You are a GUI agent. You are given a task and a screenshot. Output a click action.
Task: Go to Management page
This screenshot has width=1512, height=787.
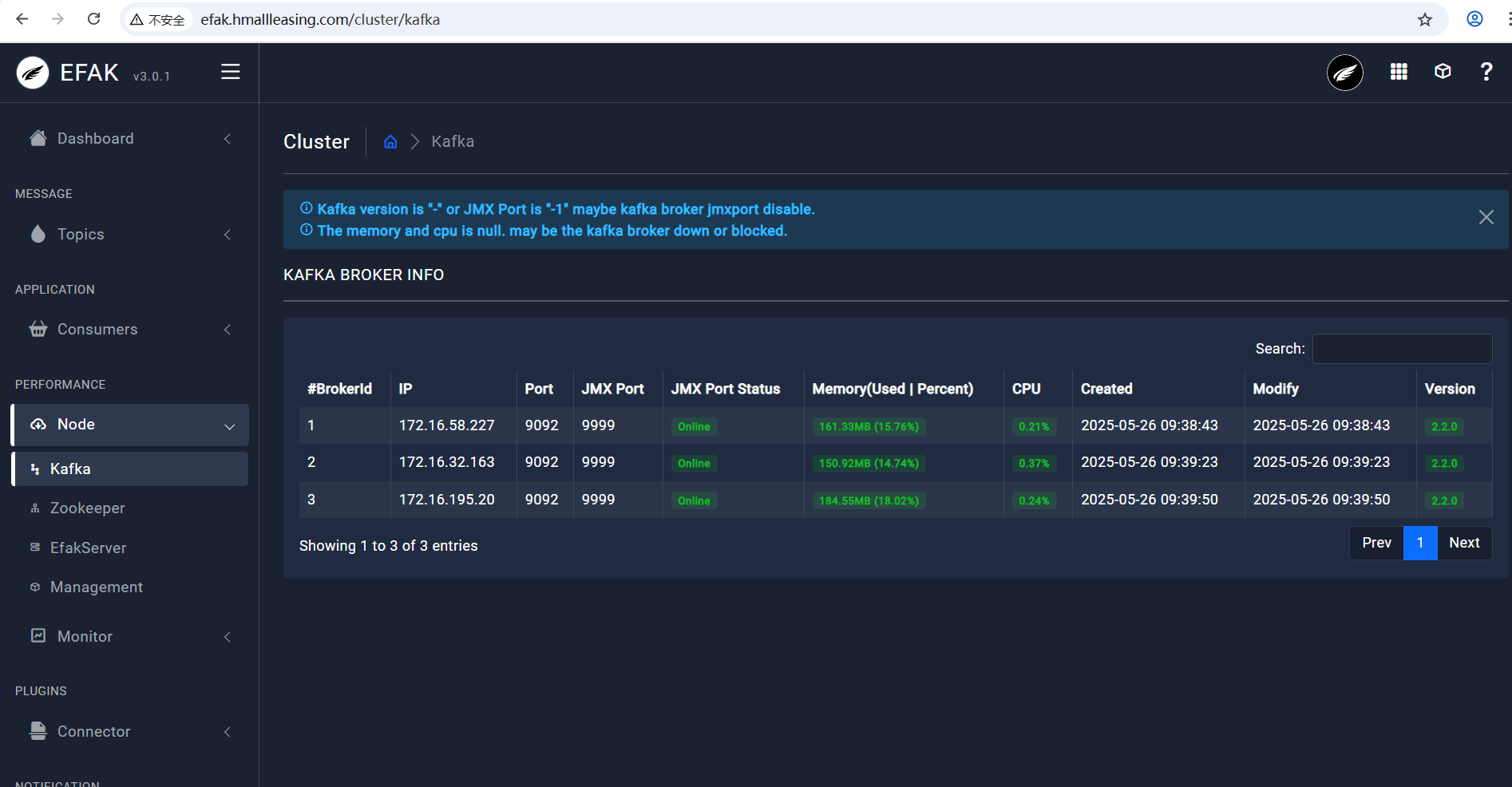pos(96,587)
